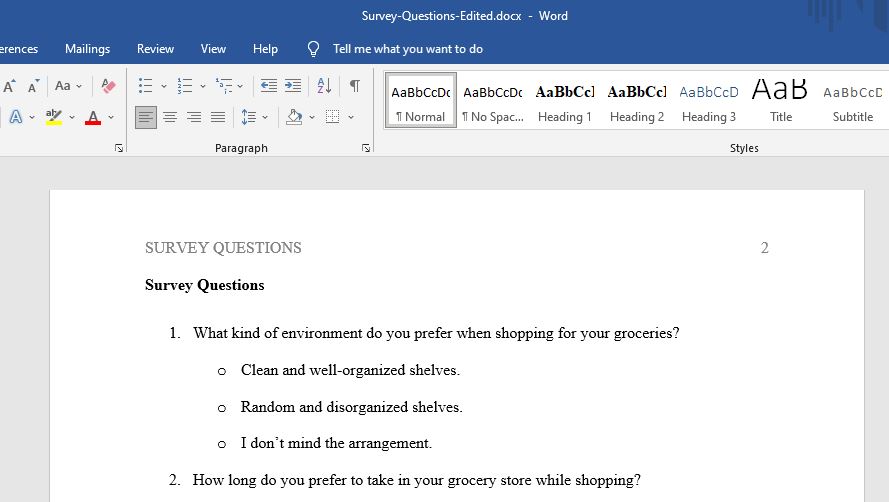889x502 pixels.
Task: Apply yellow text highlight color
Action: point(54,117)
